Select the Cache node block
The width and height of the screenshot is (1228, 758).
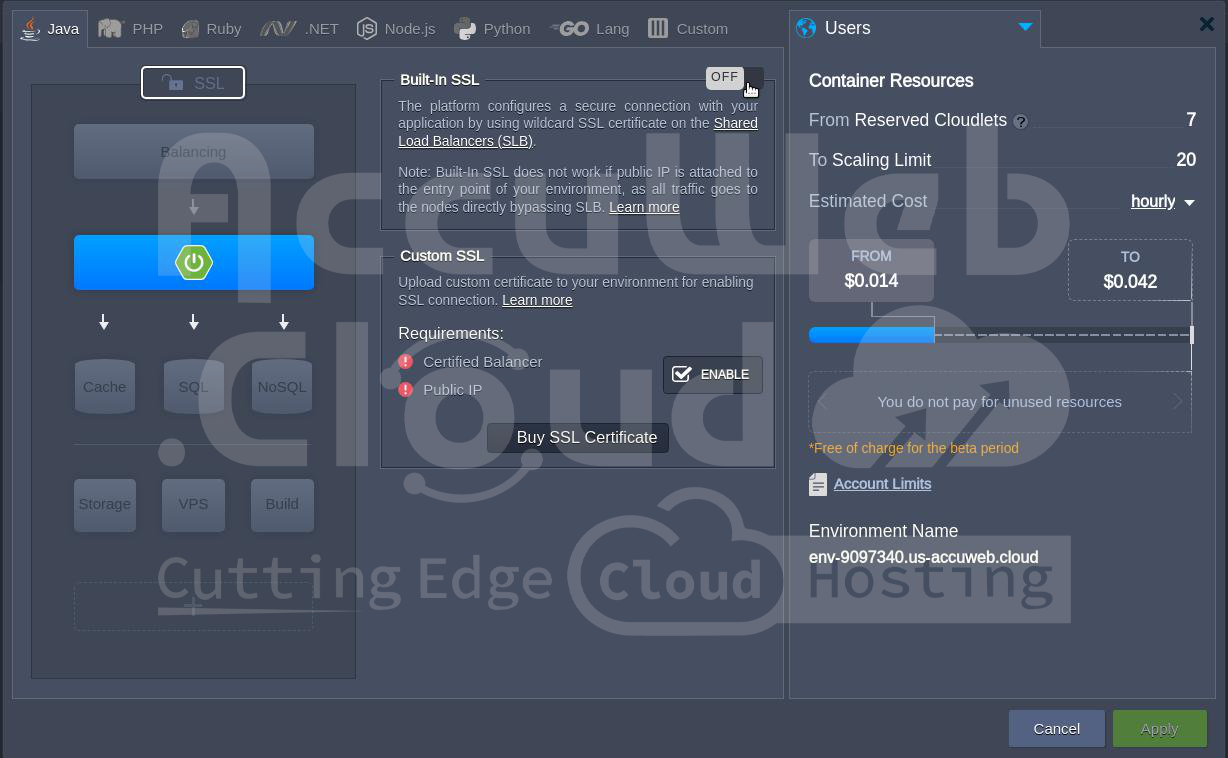pos(105,387)
